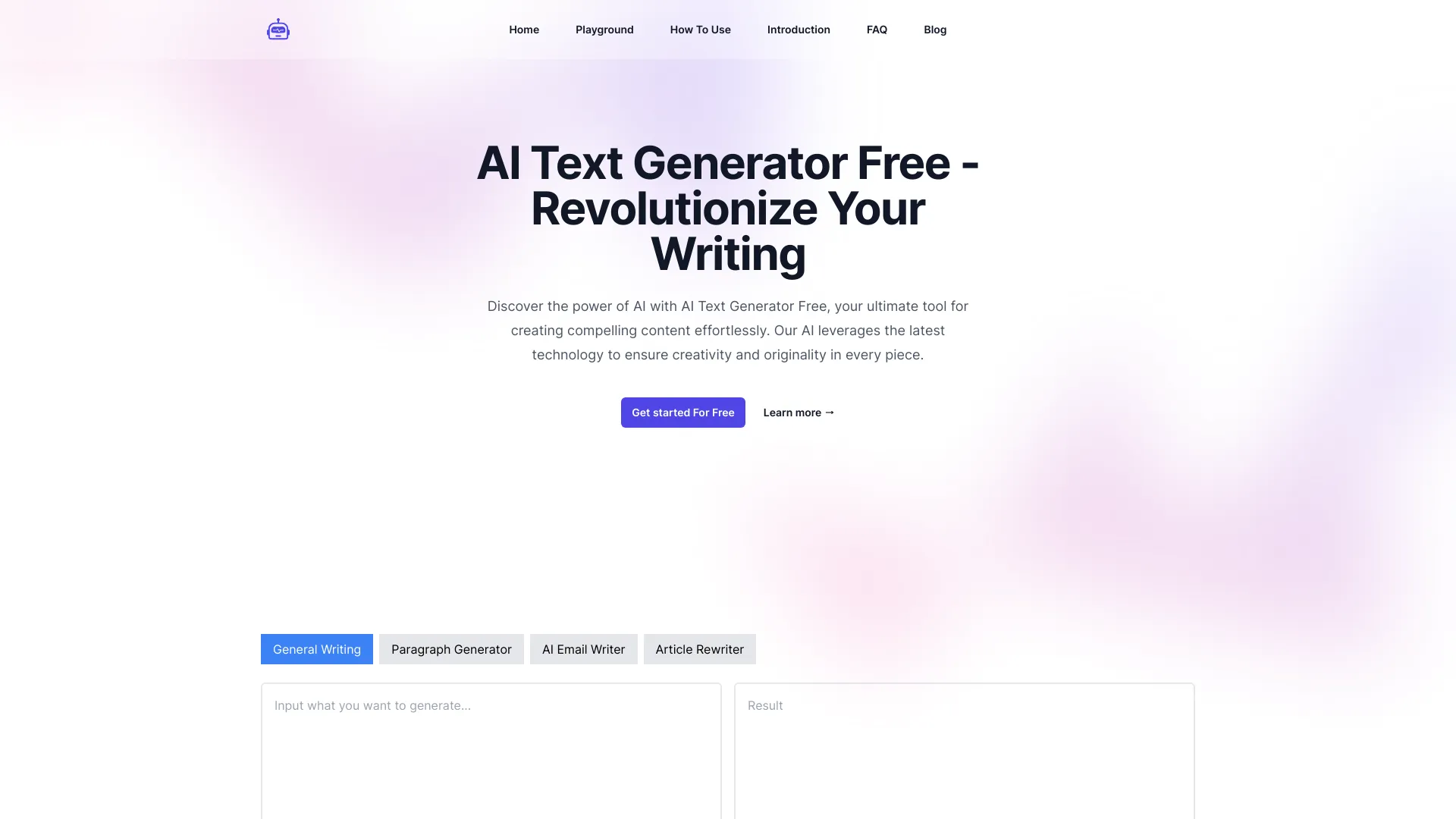This screenshot has height=819, width=1456.
Task: Open the Playground section dropdown
Action: (605, 29)
